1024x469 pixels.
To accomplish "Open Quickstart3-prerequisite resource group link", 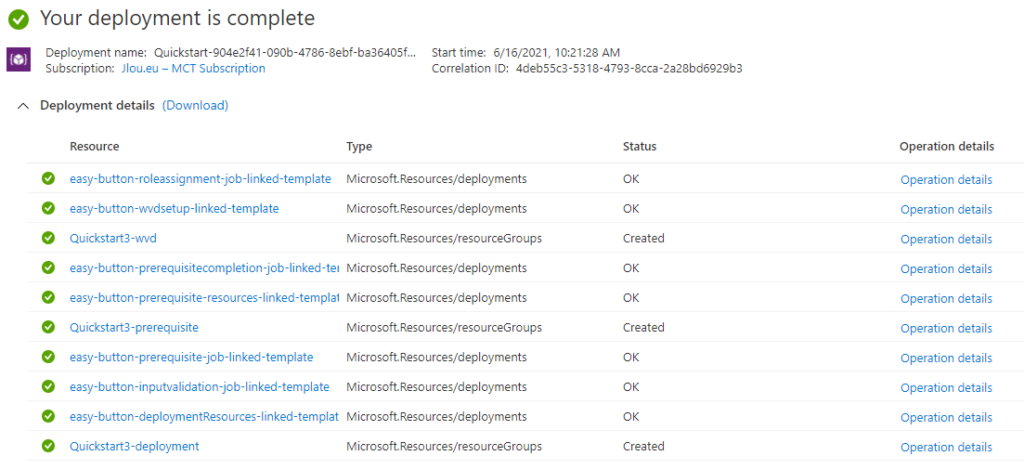I will pyautogui.click(x=134, y=327).
